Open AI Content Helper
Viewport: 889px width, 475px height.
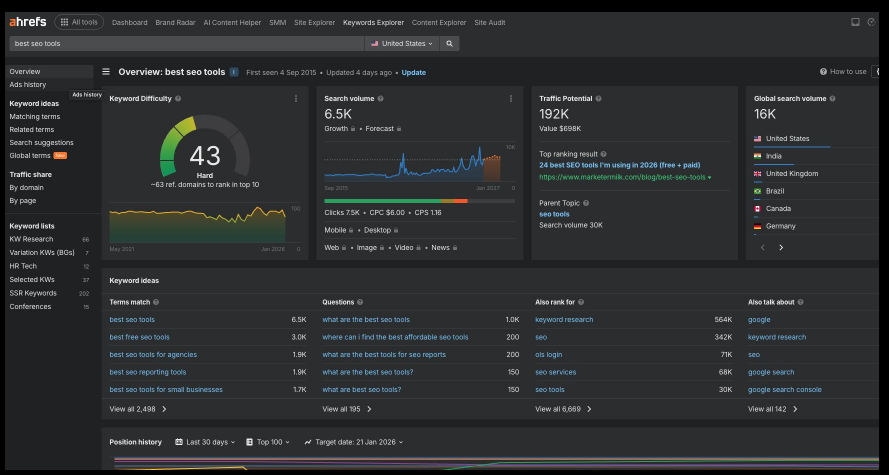[x=232, y=23]
